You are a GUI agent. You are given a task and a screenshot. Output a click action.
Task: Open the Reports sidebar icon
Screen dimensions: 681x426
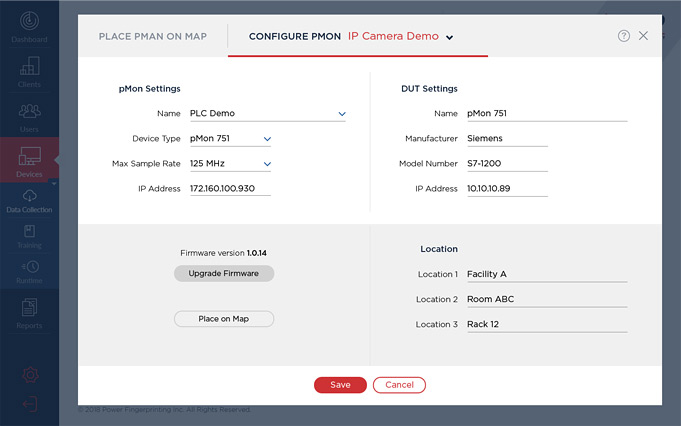coord(29,314)
